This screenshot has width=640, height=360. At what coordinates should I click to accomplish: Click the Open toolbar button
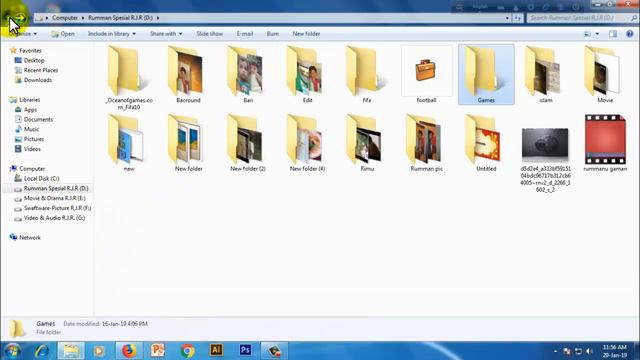[63, 34]
